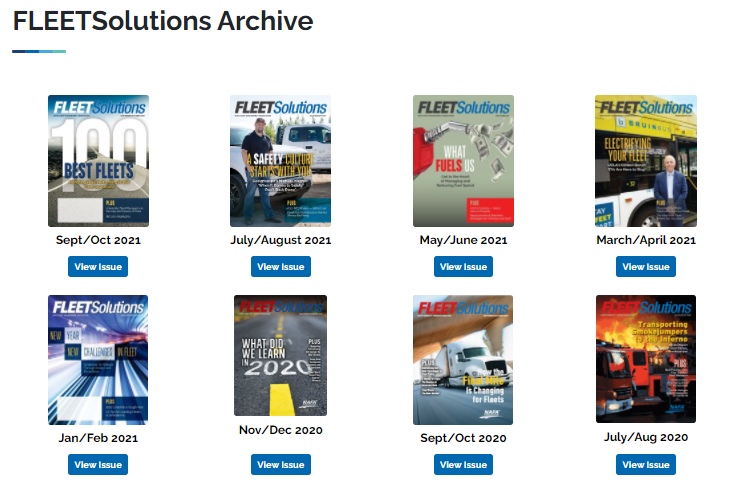Open the Sept/Oct 2021 cover thumbnail
This screenshot has height=484, width=744.
pos(98,161)
